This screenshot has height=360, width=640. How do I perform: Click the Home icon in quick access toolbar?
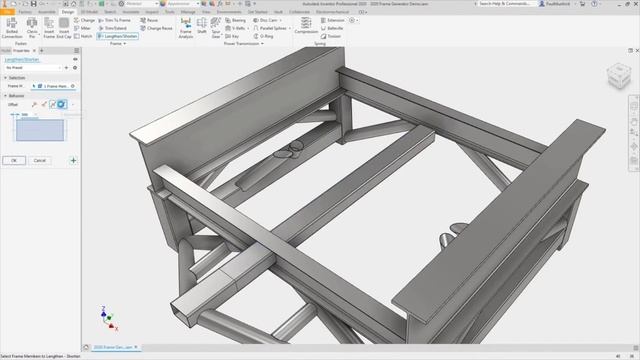point(73,4)
